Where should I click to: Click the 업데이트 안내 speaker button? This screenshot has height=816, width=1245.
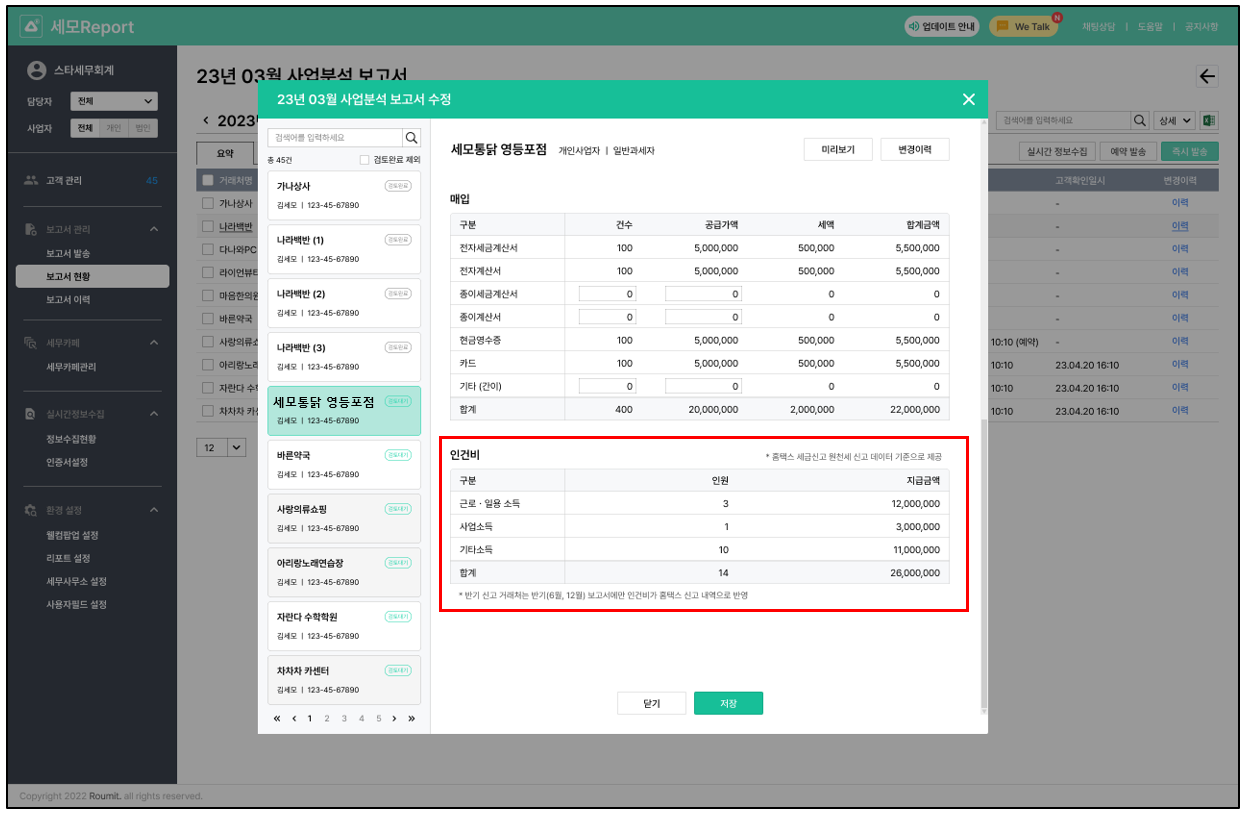click(x=941, y=27)
